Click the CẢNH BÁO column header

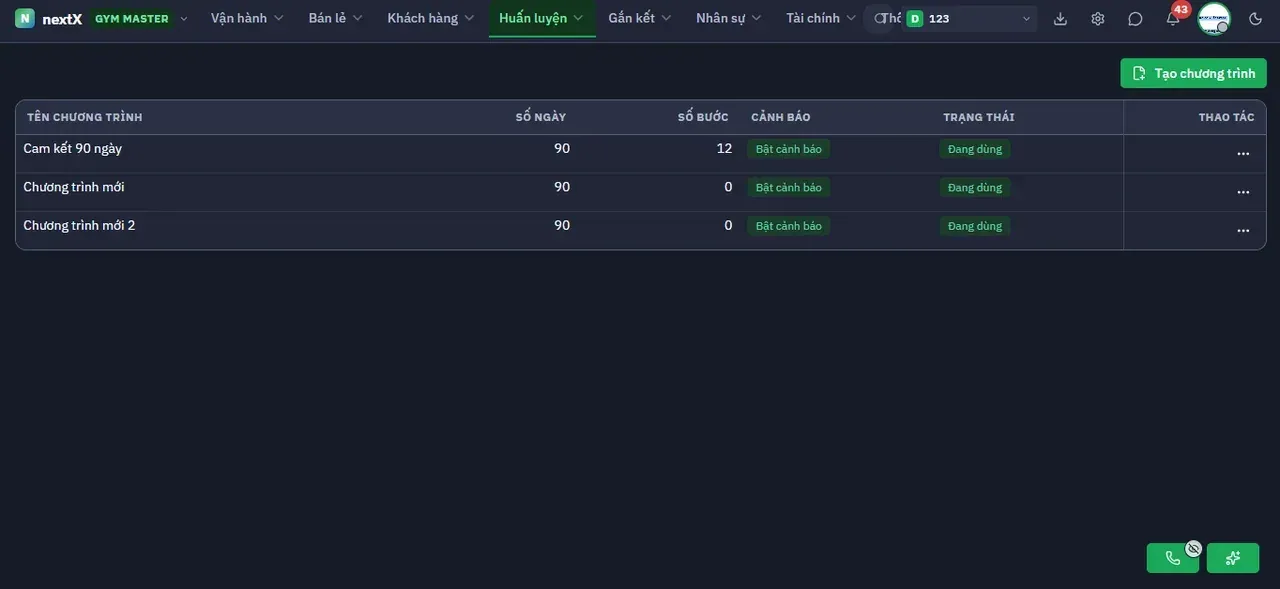781,117
